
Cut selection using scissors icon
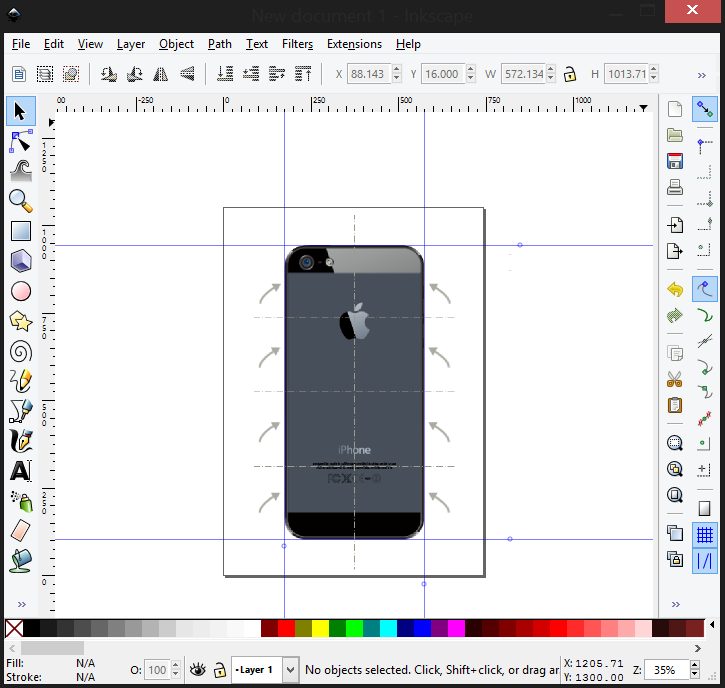click(x=675, y=379)
